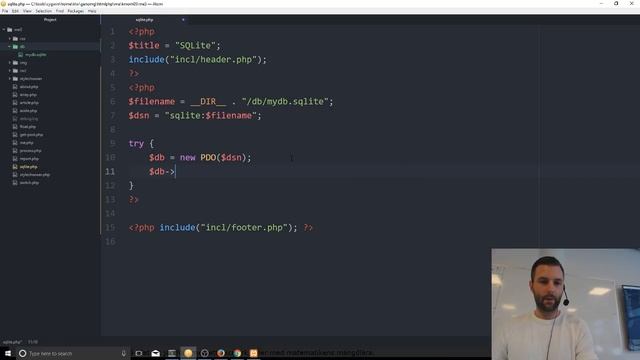The image size is (640, 360).
Task: Expand the css folder arrow
Action: point(10,38)
